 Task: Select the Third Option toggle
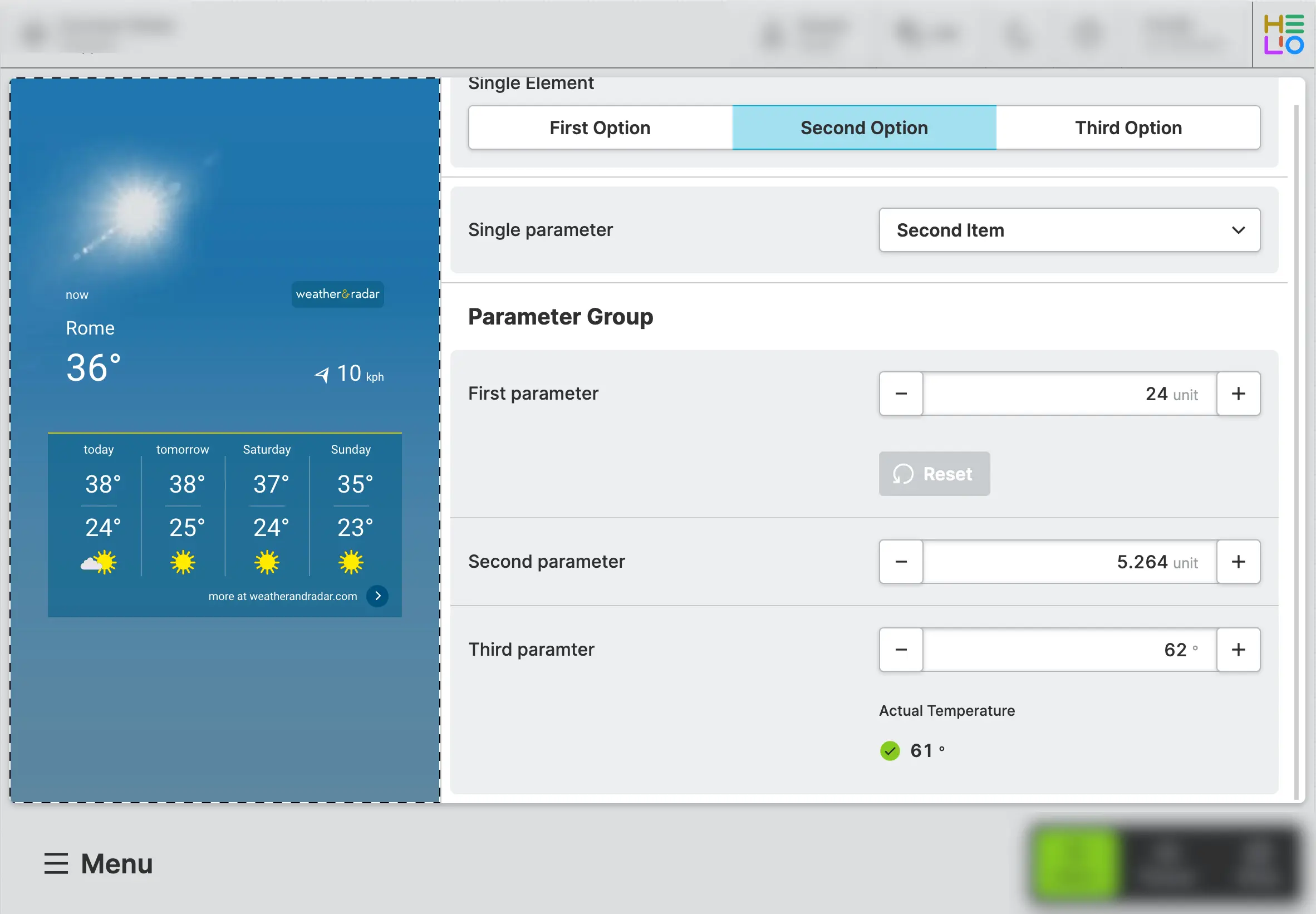[1128, 127]
